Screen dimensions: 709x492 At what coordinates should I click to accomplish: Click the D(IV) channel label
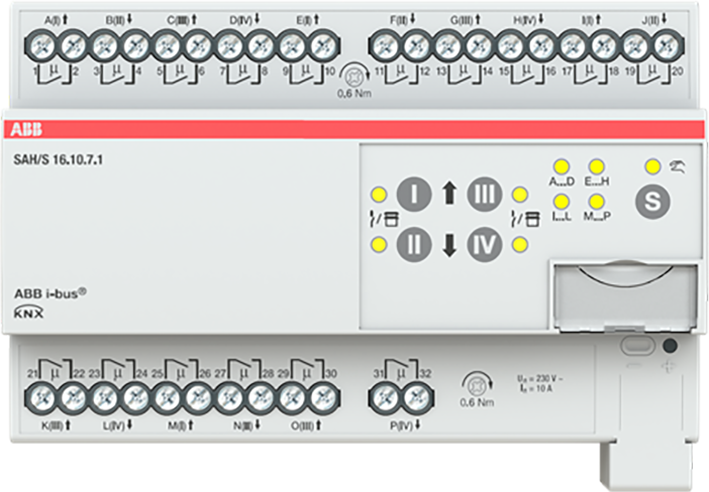point(245,19)
